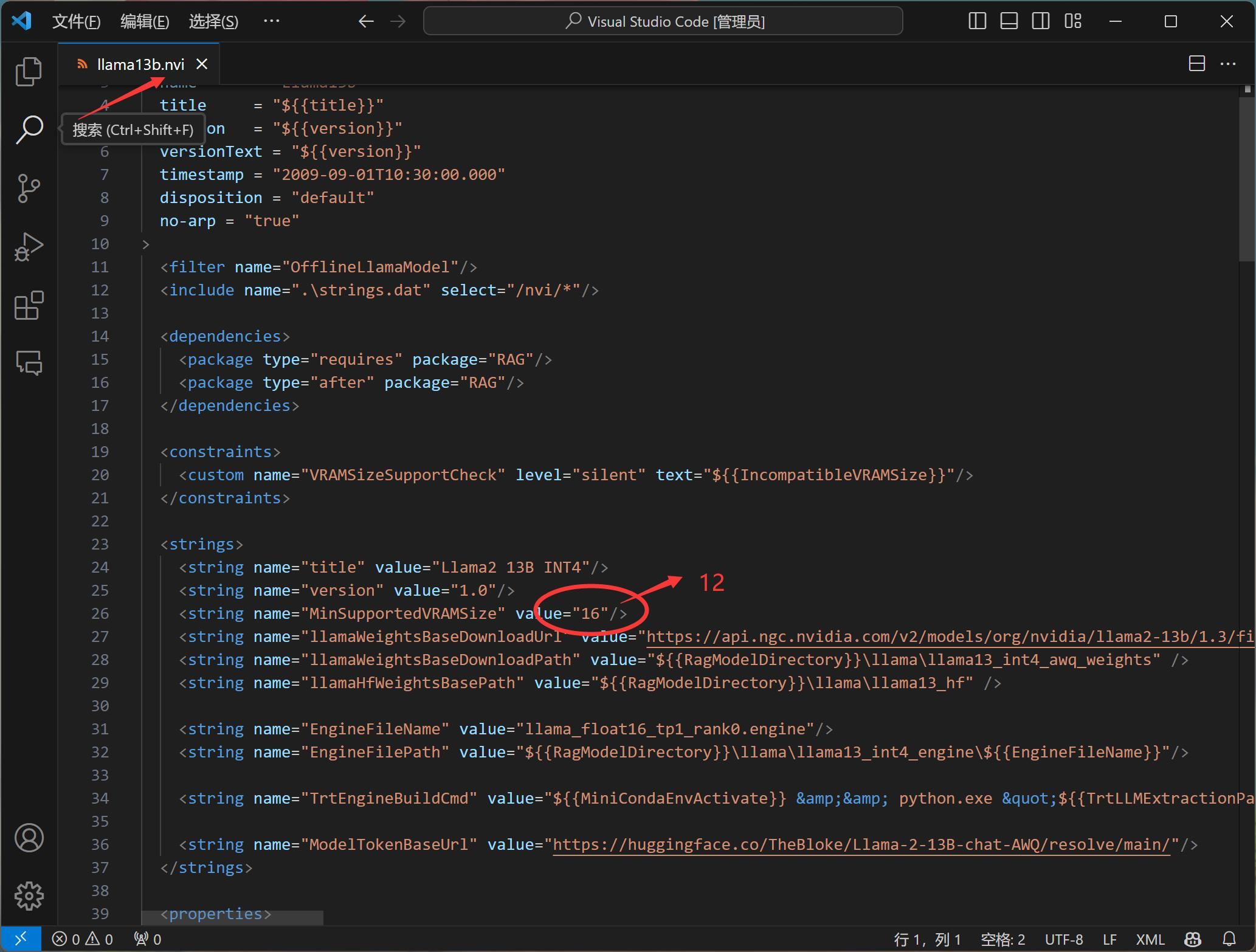The width and height of the screenshot is (1256, 952).
Task: Click the EngineFileName attribute on line 31
Action: pyautogui.click(x=375, y=729)
